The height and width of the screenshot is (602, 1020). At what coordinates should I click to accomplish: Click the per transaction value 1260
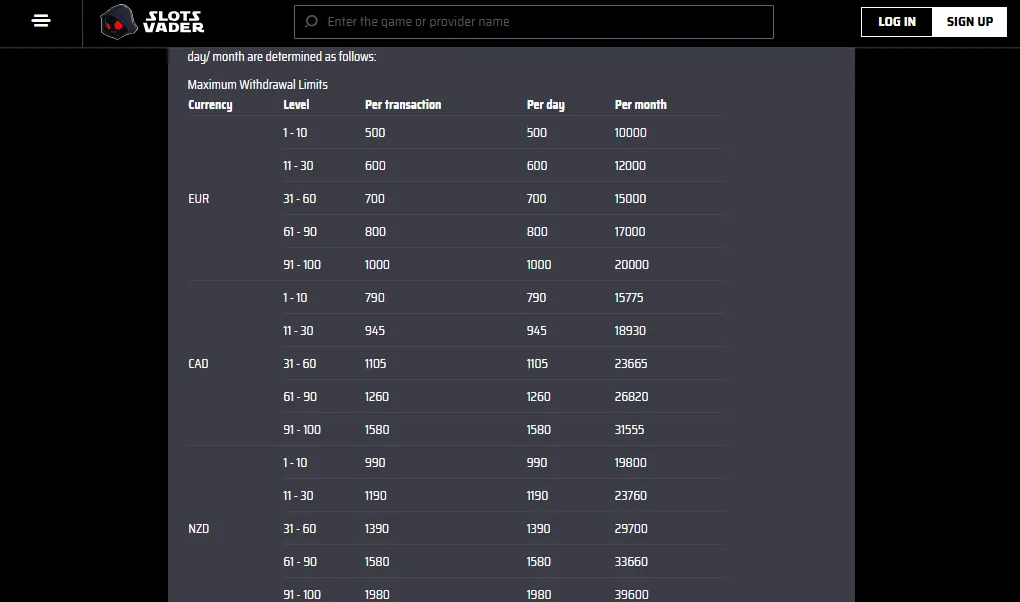point(377,397)
